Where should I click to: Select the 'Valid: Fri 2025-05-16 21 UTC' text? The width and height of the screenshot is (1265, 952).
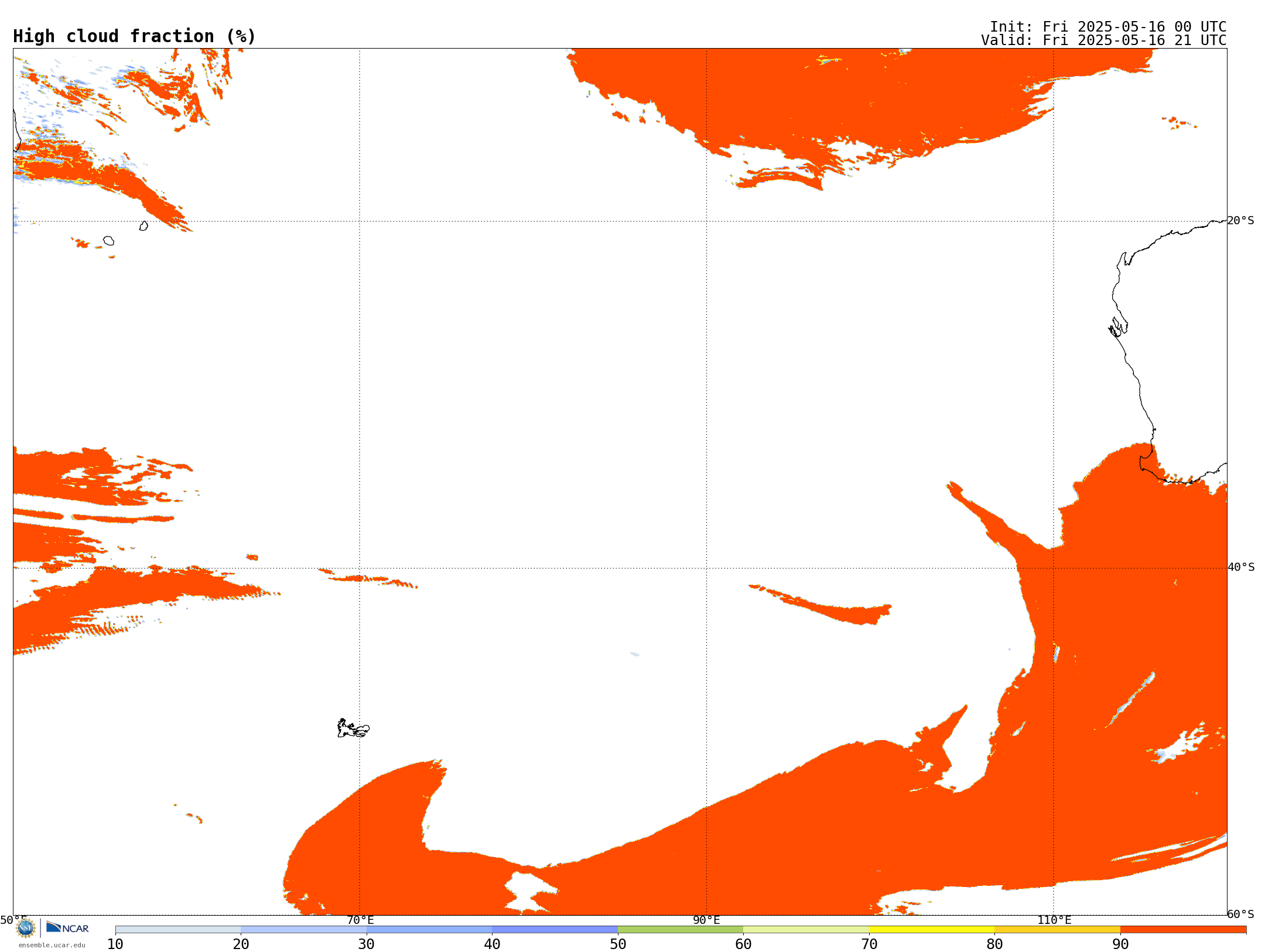[1104, 40]
